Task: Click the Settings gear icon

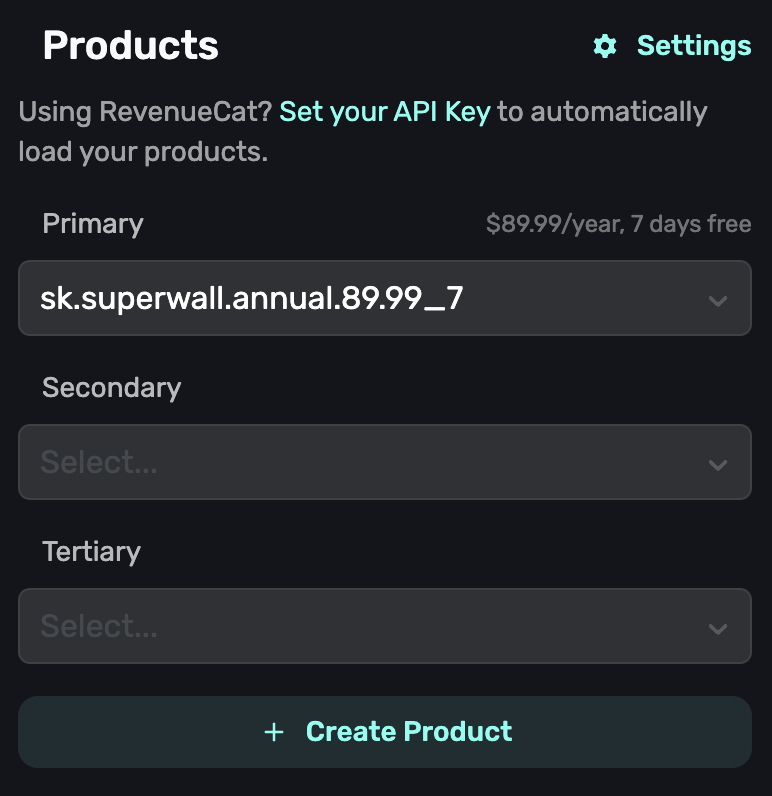Action: tap(605, 46)
